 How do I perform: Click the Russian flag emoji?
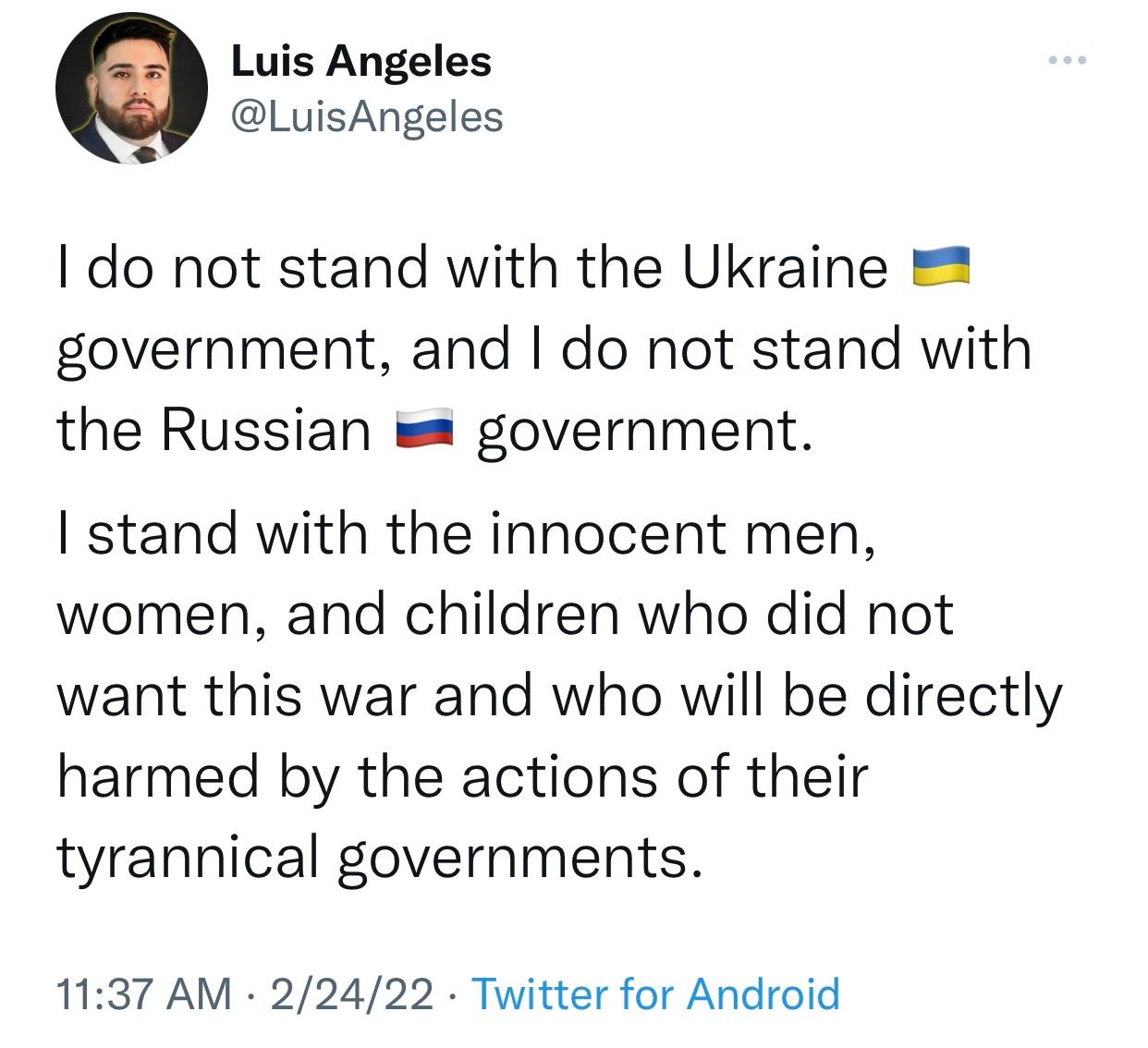(x=424, y=429)
